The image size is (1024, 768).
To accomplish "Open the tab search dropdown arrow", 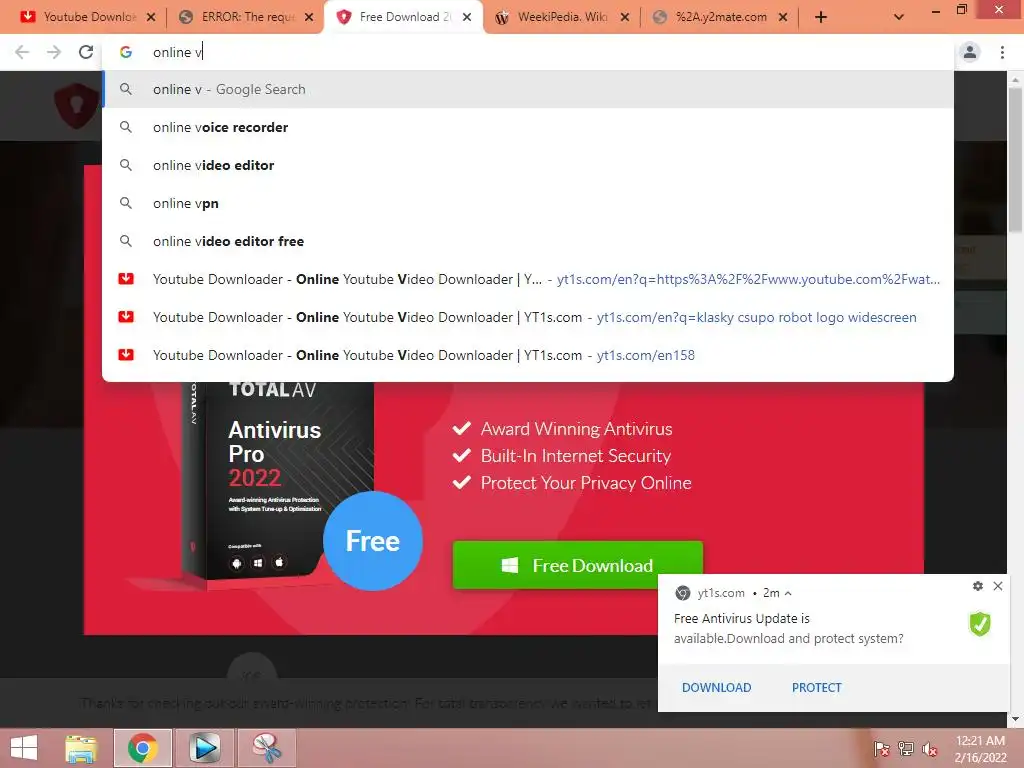I will click(899, 18).
